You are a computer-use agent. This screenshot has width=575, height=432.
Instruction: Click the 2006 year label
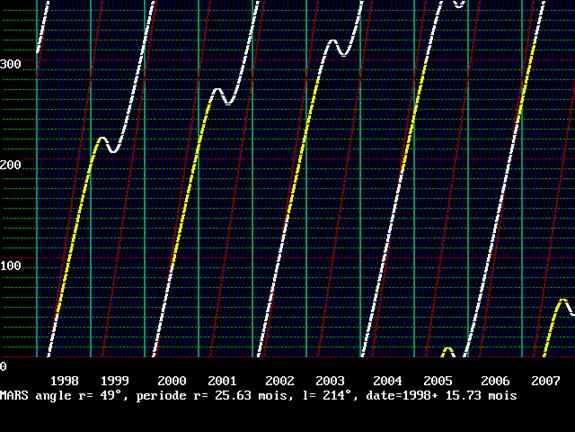pyautogui.click(x=495, y=381)
